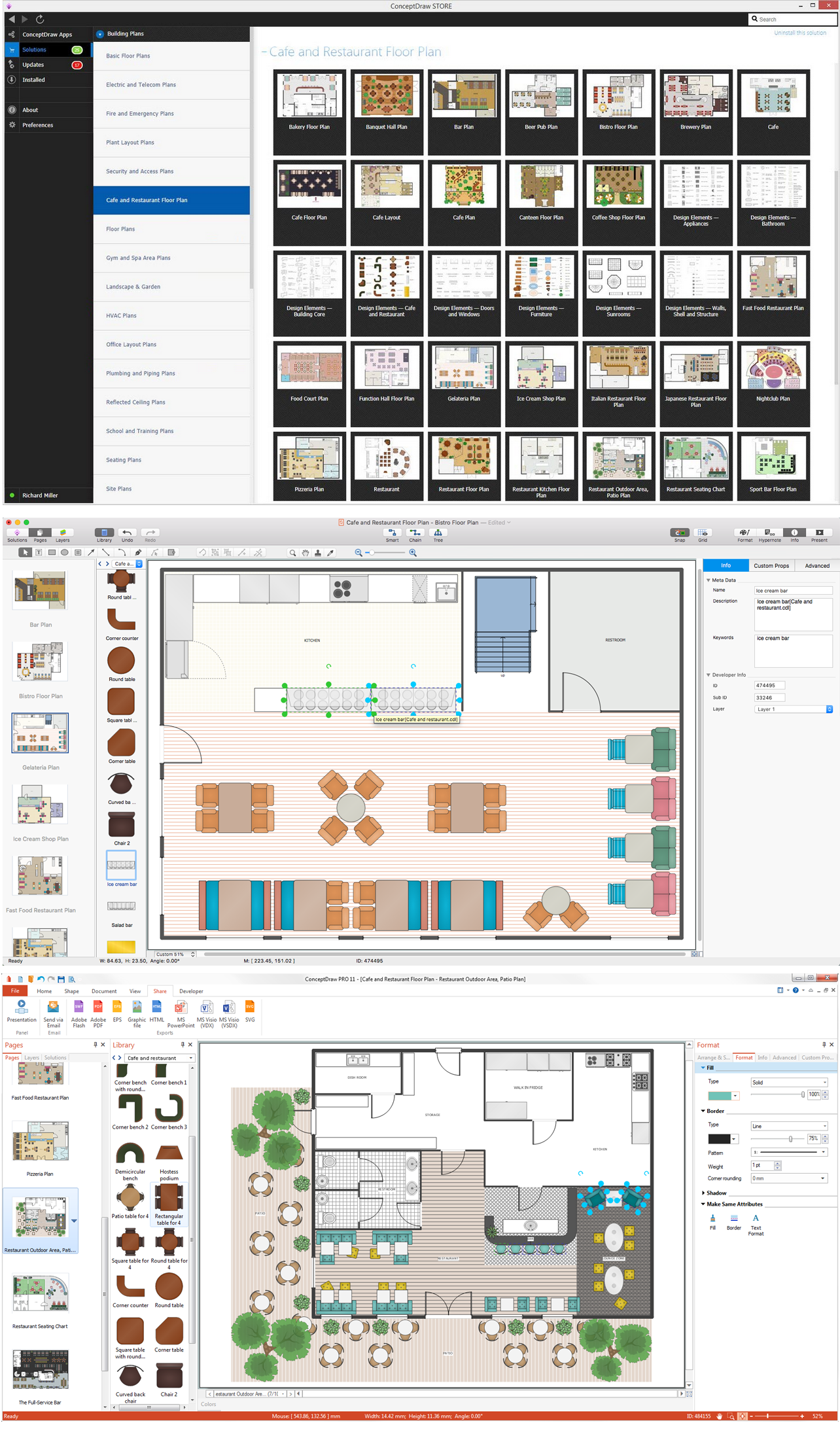Select the ellipse drawing tool
Image resolution: width=840 pixels, height=1455 pixels.
65,553
